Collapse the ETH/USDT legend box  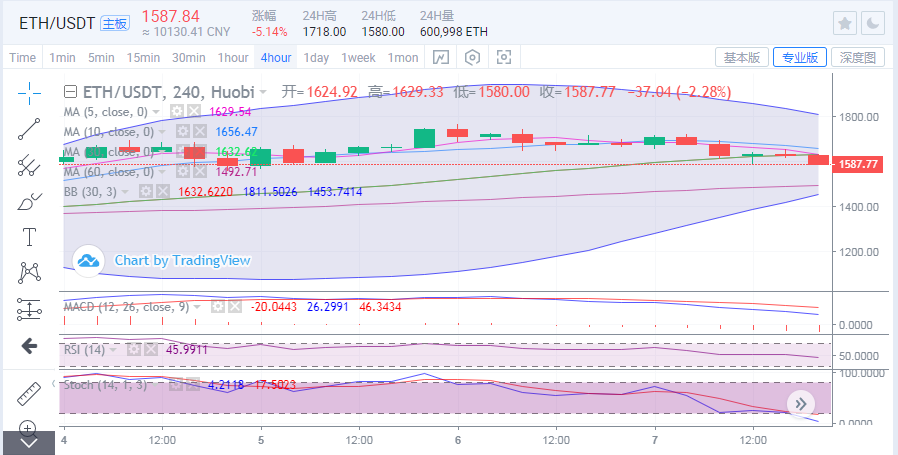pyautogui.click(x=70, y=92)
